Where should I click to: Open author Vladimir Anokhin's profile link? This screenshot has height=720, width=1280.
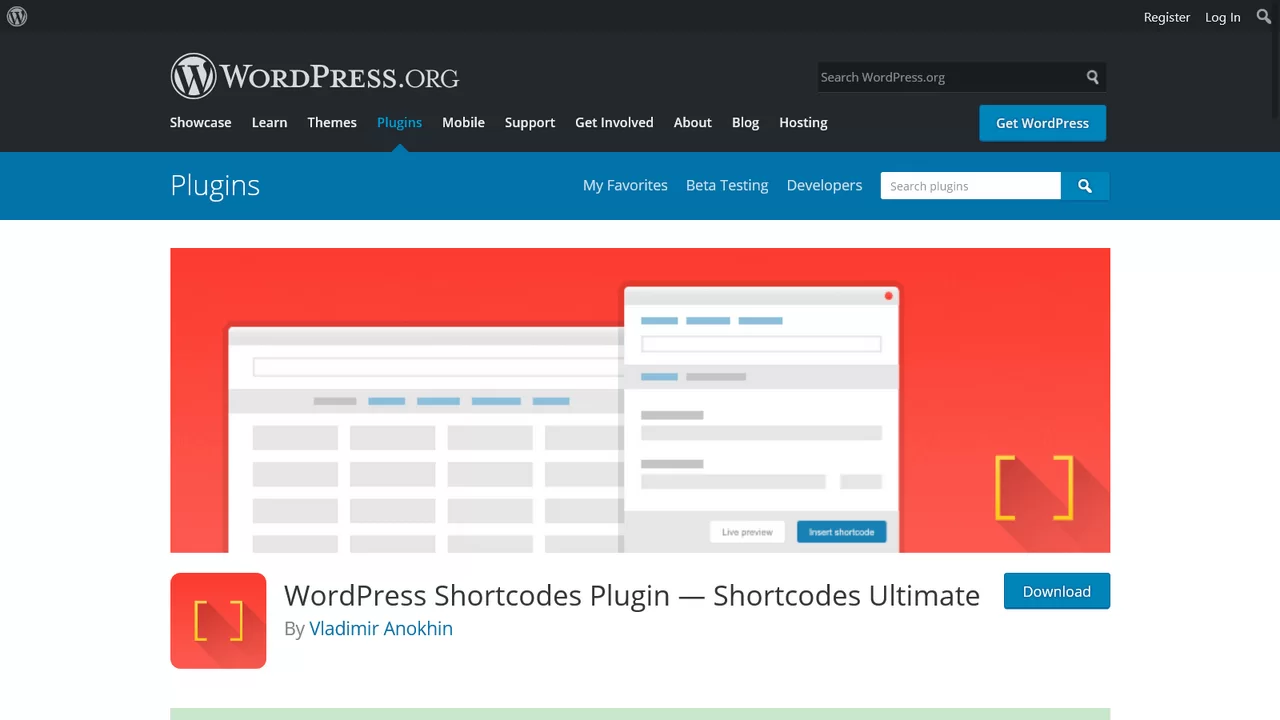[x=381, y=628]
